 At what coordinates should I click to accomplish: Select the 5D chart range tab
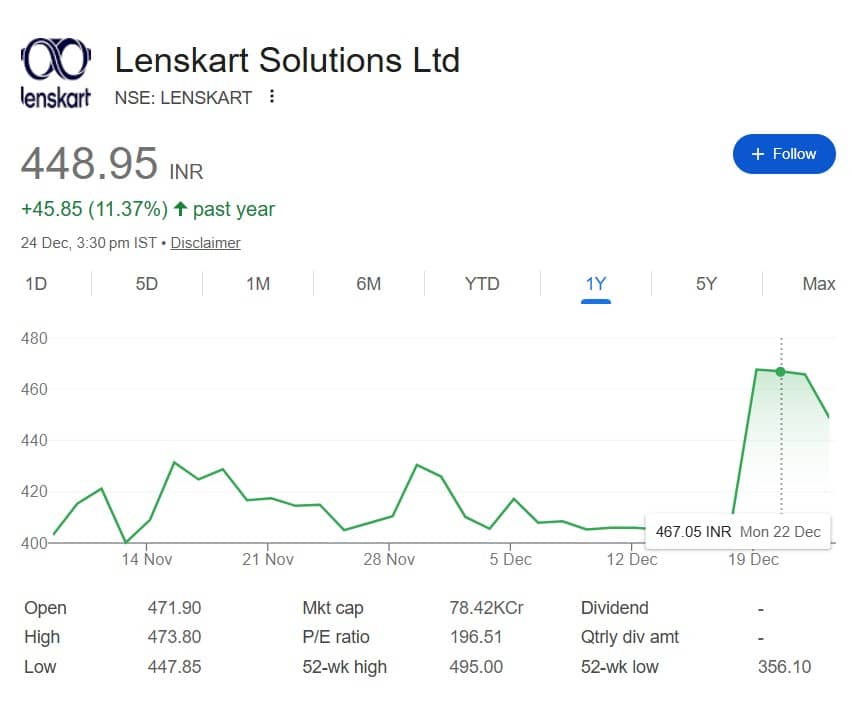(145, 284)
